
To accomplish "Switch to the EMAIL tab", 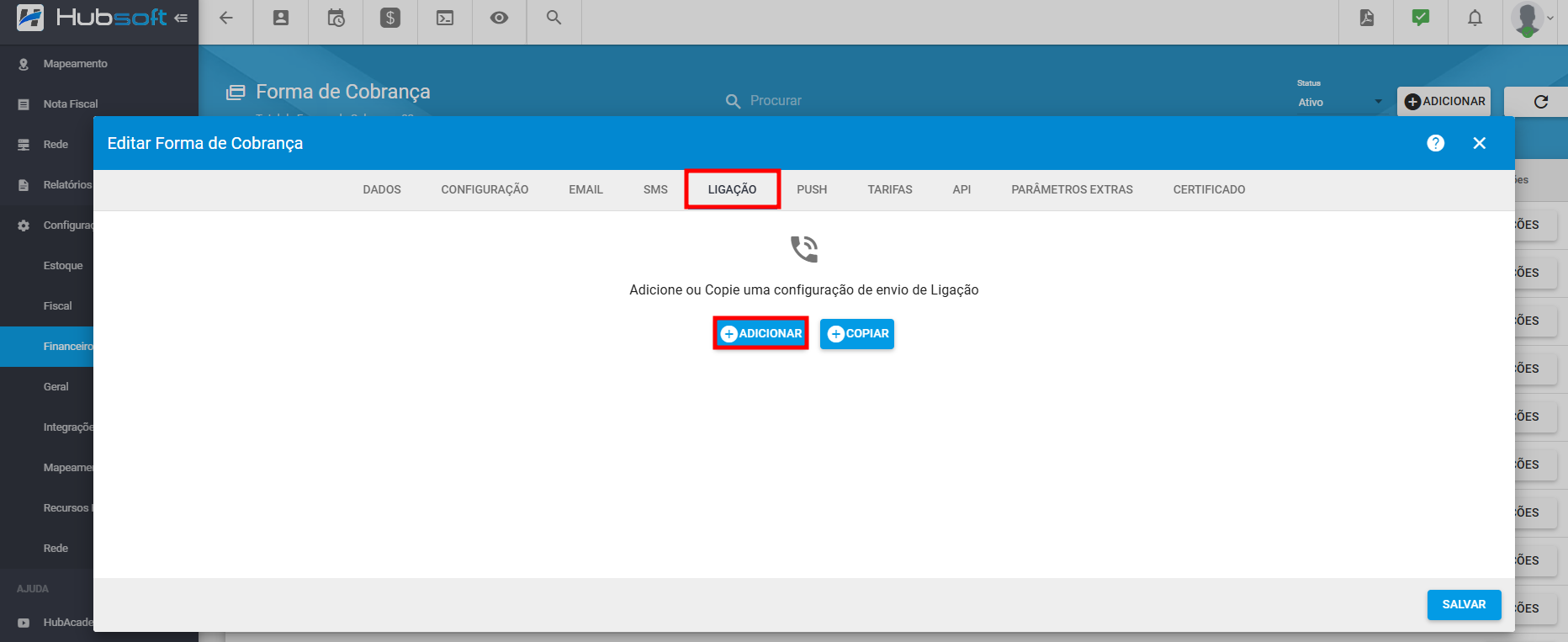I will click(x=585, y=189).
